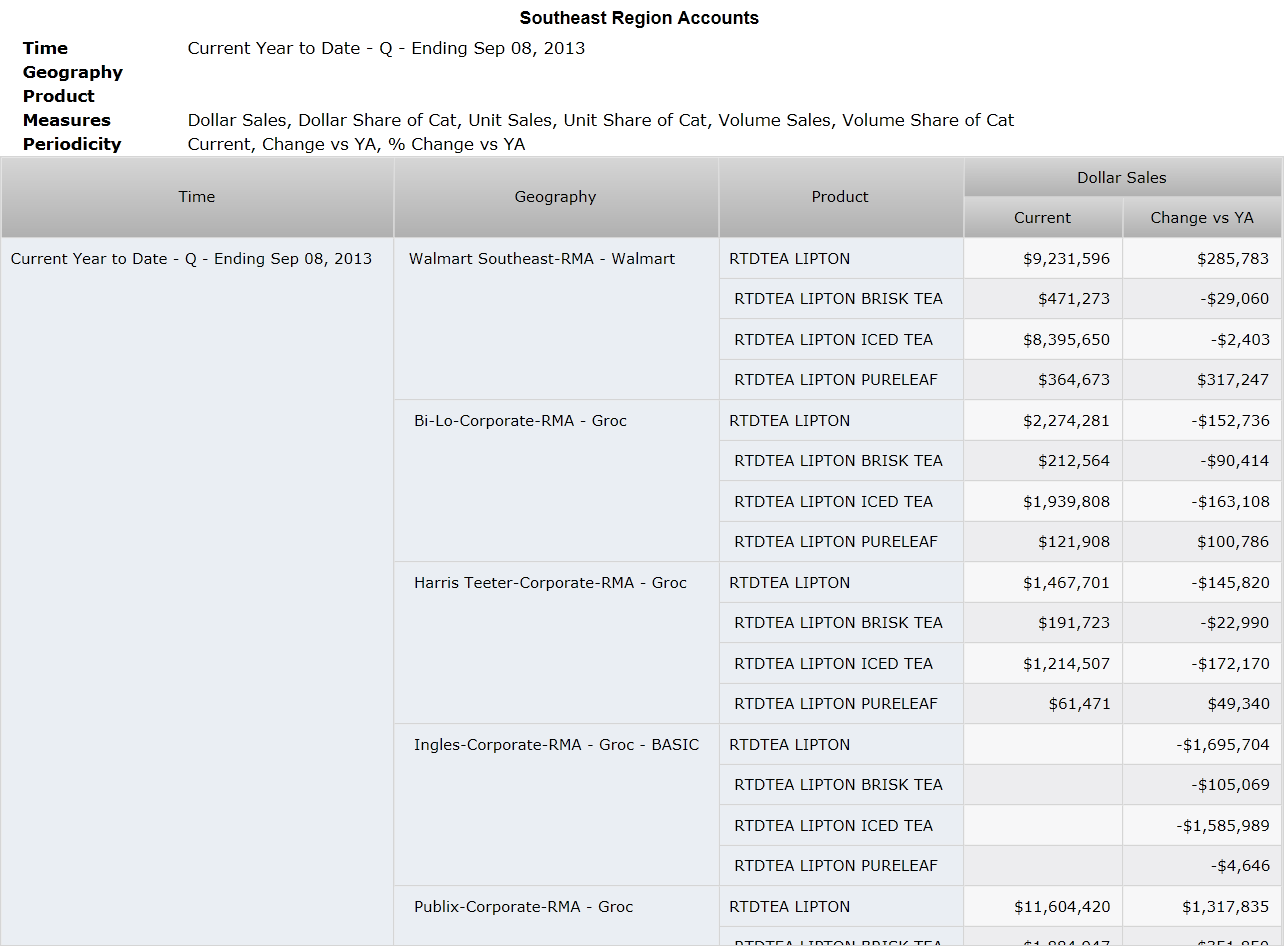Select the Geography column header

[556, 197]
